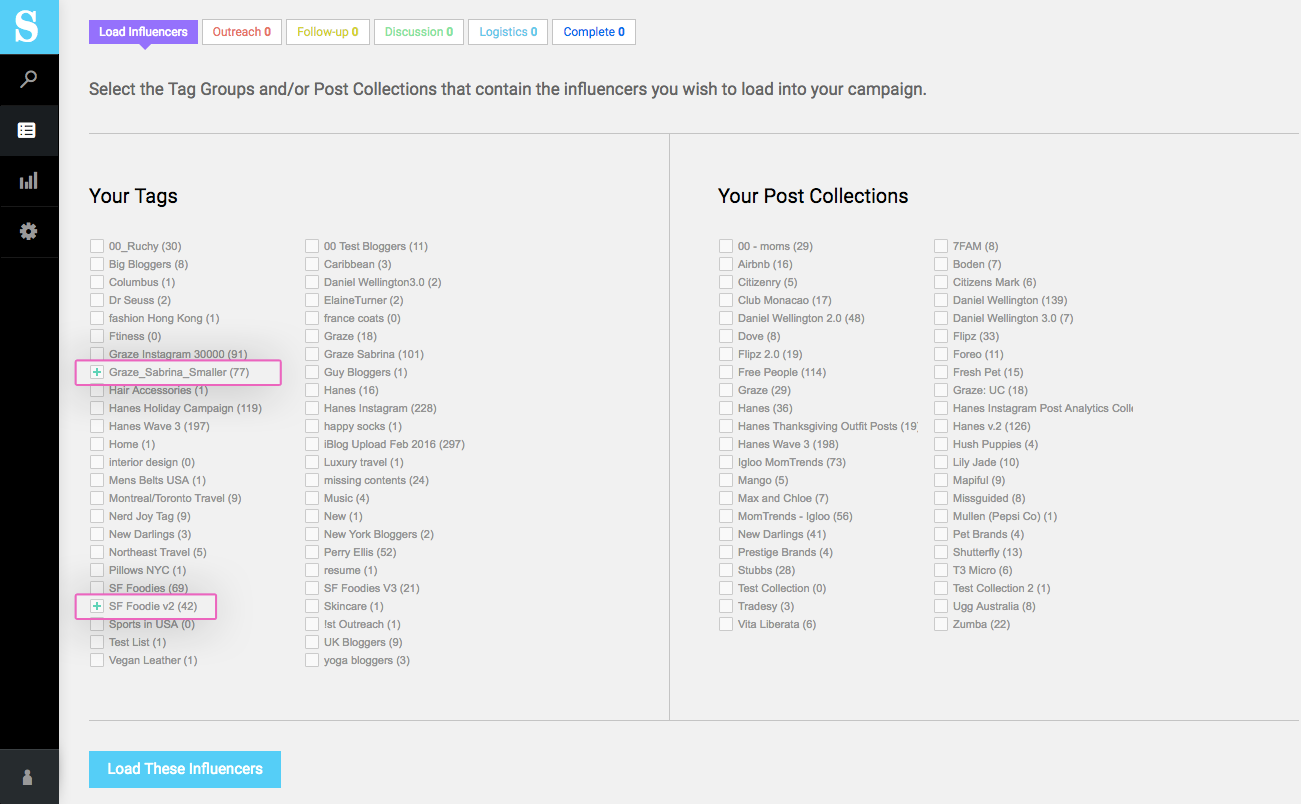This screenshot has height=804, width=1301.
Task: Toggle the plus checkbox for SF Foodie v2
Action: pos(97,606)
